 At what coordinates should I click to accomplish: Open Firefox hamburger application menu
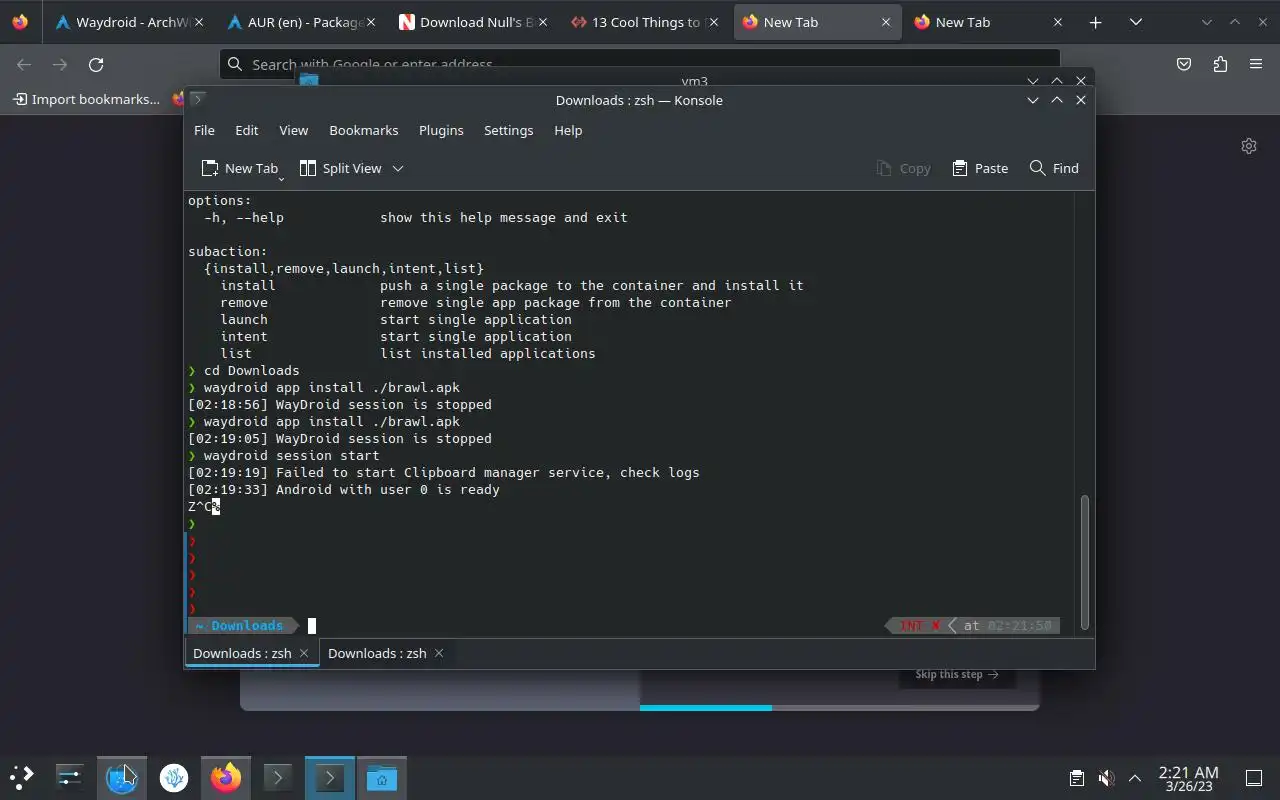tap(1256, 64)
